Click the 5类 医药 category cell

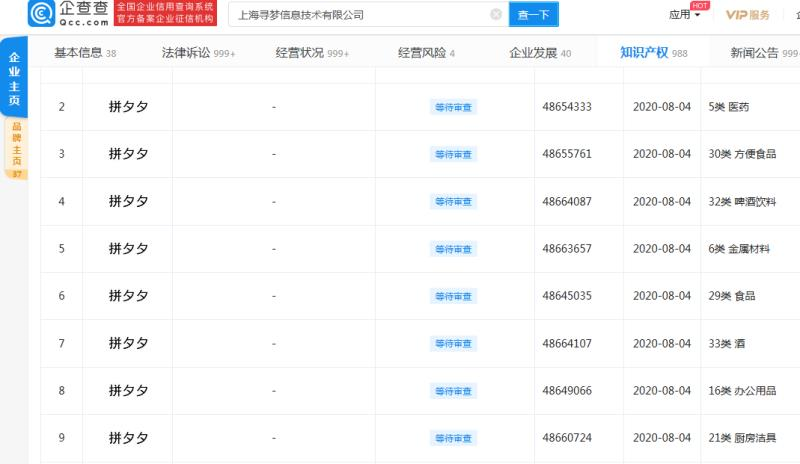pos(729,107)
